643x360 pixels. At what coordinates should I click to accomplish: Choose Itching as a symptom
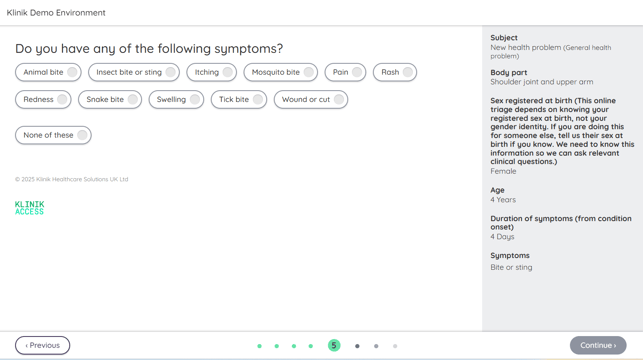tap(212, 72)
